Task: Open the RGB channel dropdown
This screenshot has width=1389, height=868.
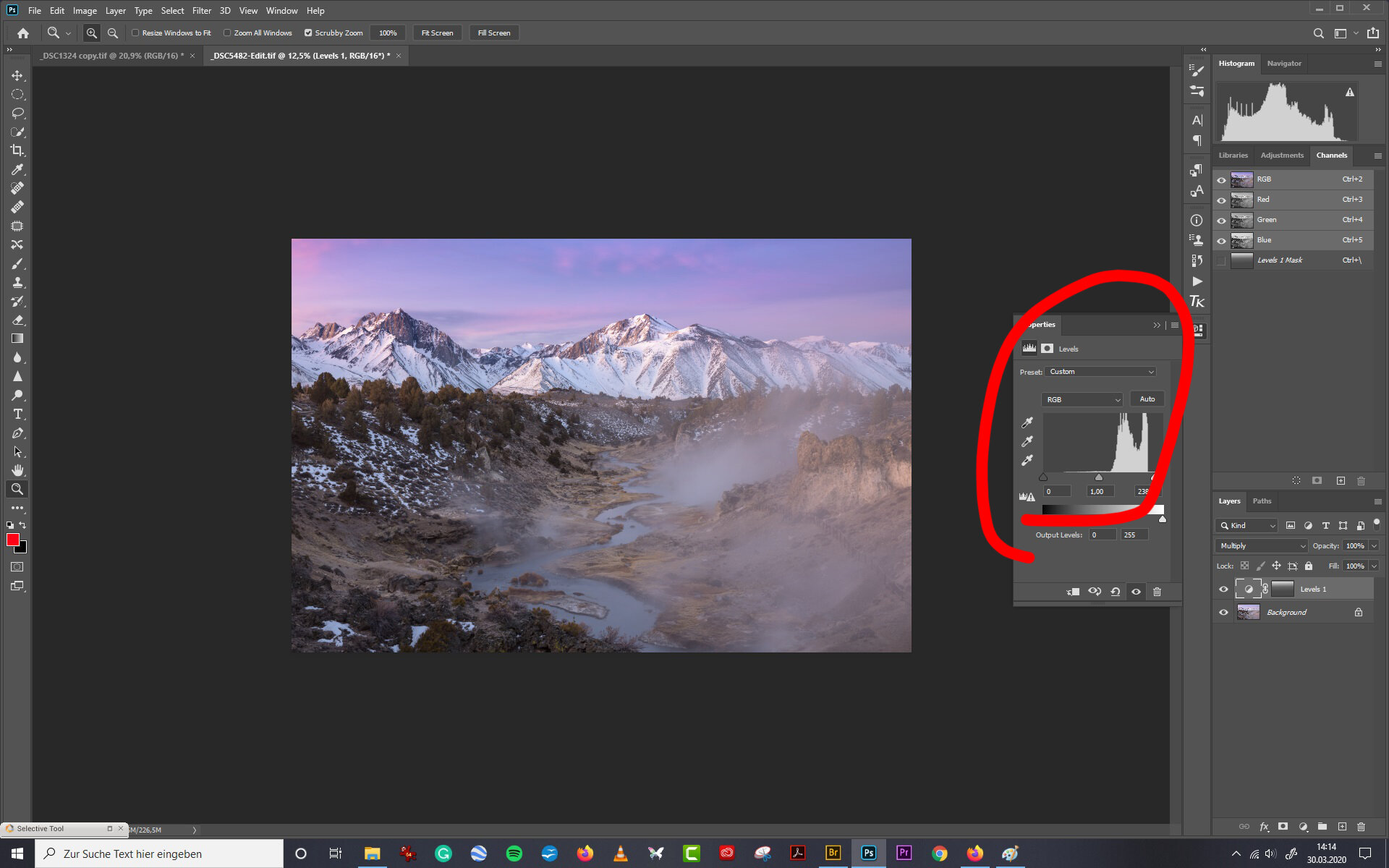Action: 1082,398
